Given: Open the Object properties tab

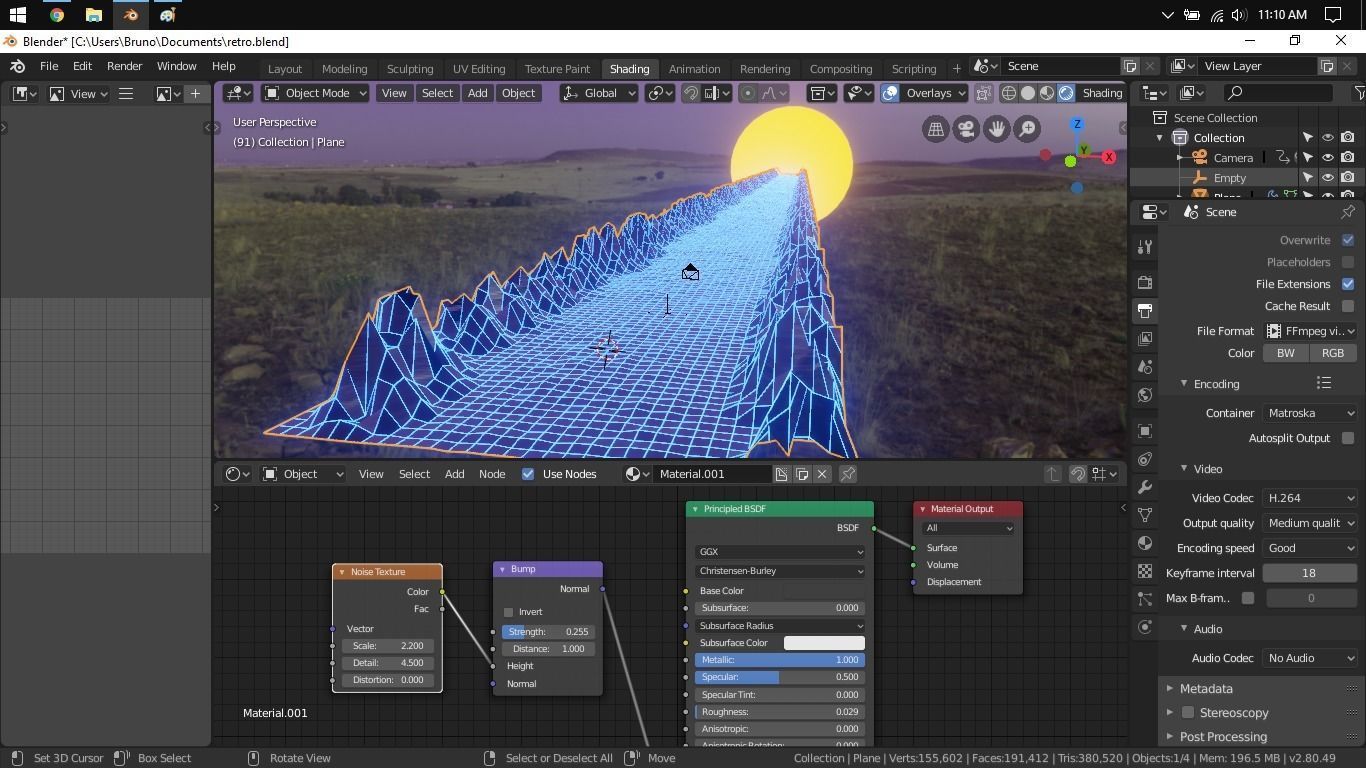Looking at the screenshot, I should (1145, 431).
